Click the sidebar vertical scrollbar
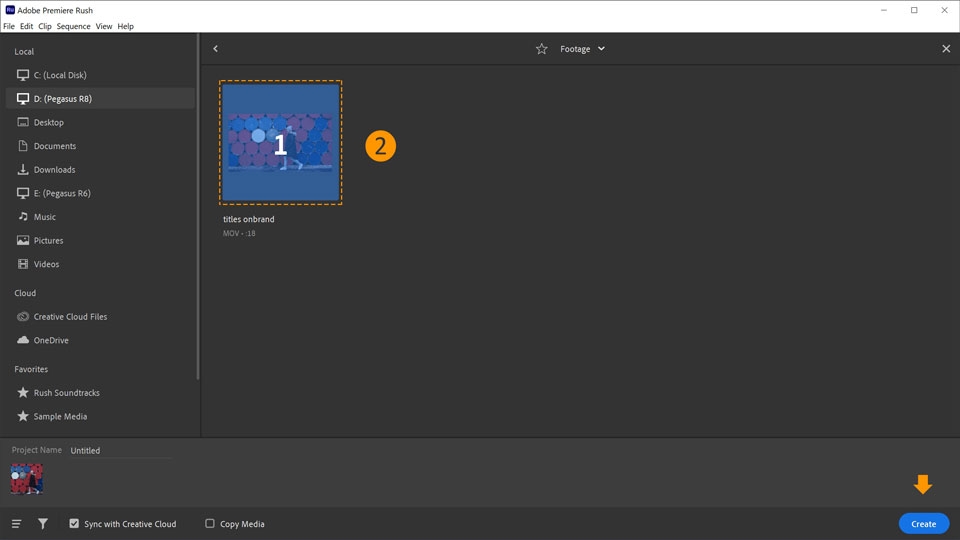 pyautogui.click(x=198, y=207)
